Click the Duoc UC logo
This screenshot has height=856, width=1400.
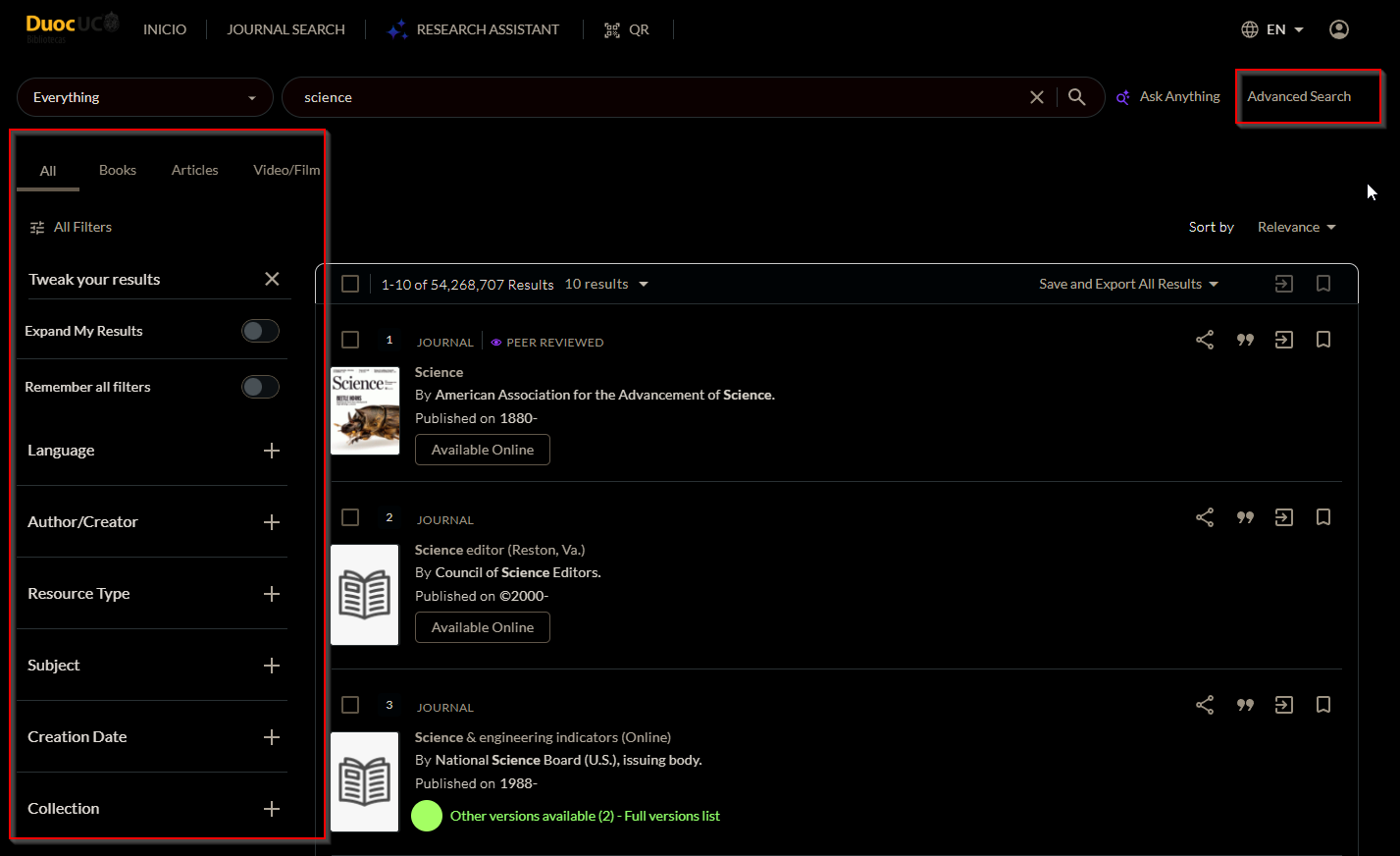point(73,27)
